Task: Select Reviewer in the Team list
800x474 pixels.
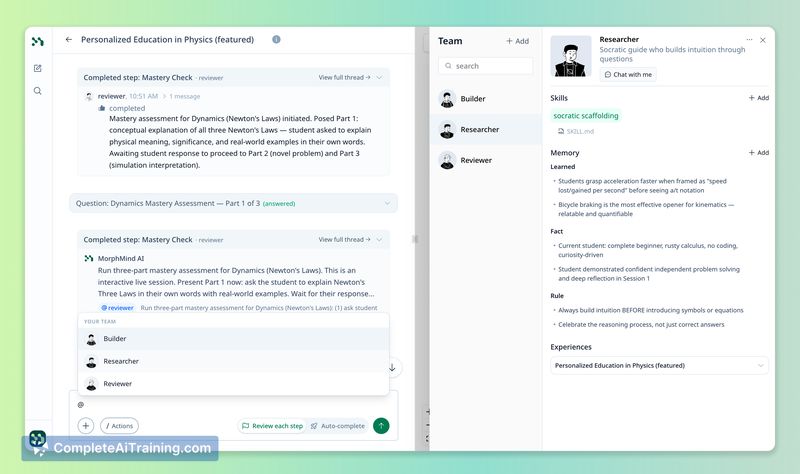Action: tap(485, 160)
